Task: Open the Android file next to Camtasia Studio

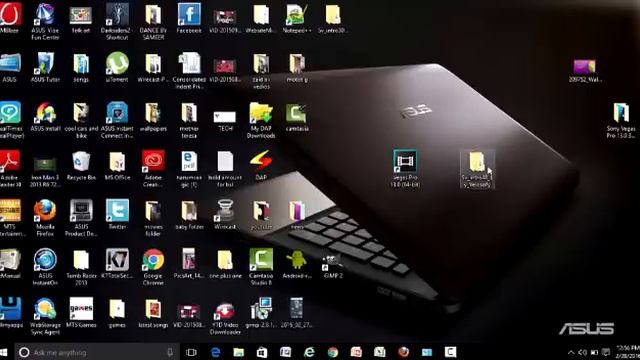Action: 297,264
